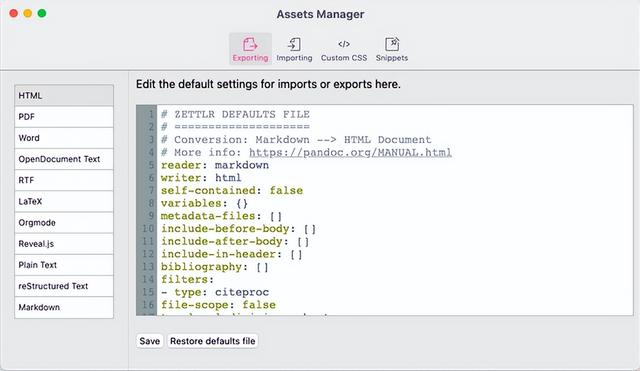Click the Save button

(x=149, y=341)
